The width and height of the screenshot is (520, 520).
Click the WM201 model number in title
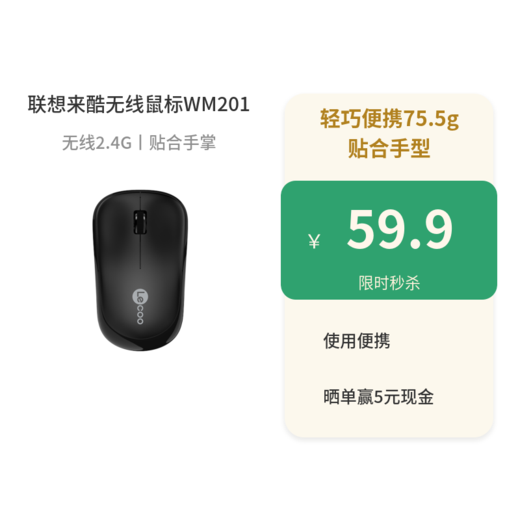pyautogui.click(x=217, y=104)
